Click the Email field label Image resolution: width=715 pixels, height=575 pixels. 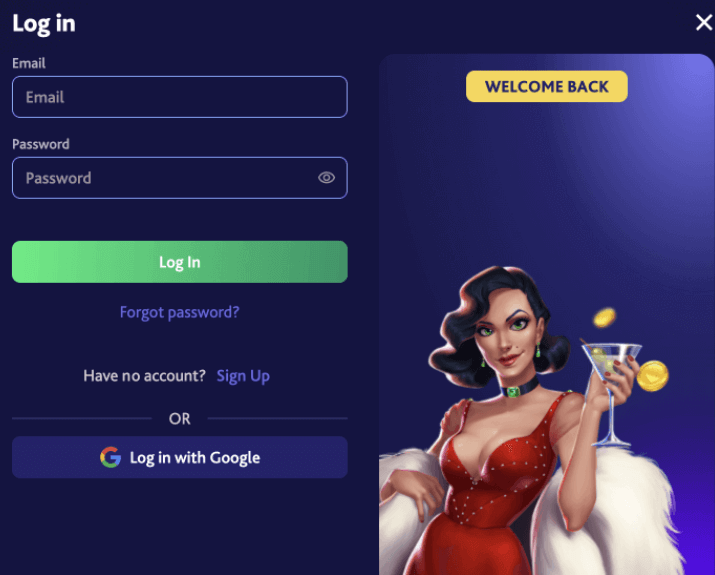pos(29,63)
